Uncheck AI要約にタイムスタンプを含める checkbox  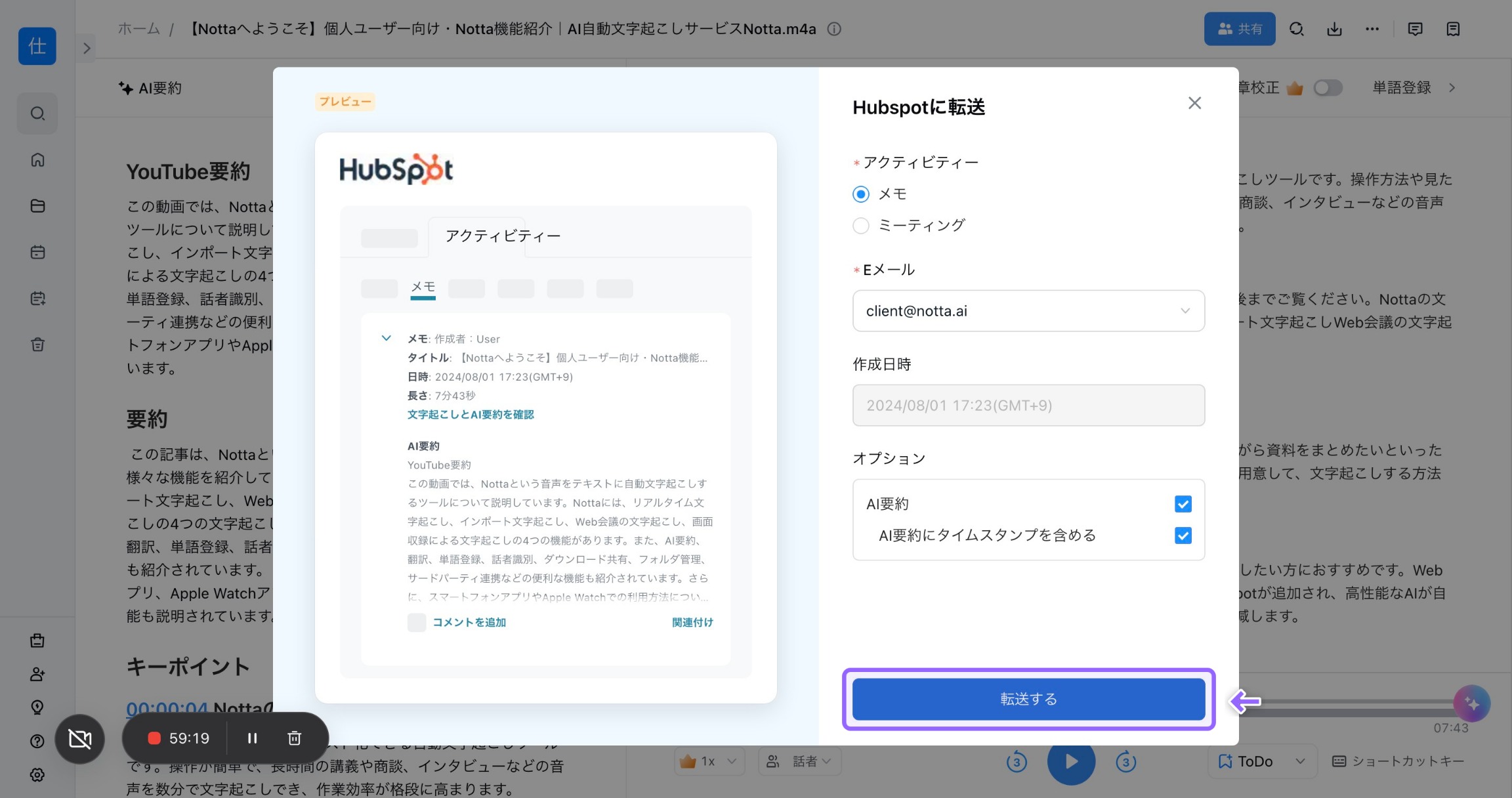coord(1183,535)
